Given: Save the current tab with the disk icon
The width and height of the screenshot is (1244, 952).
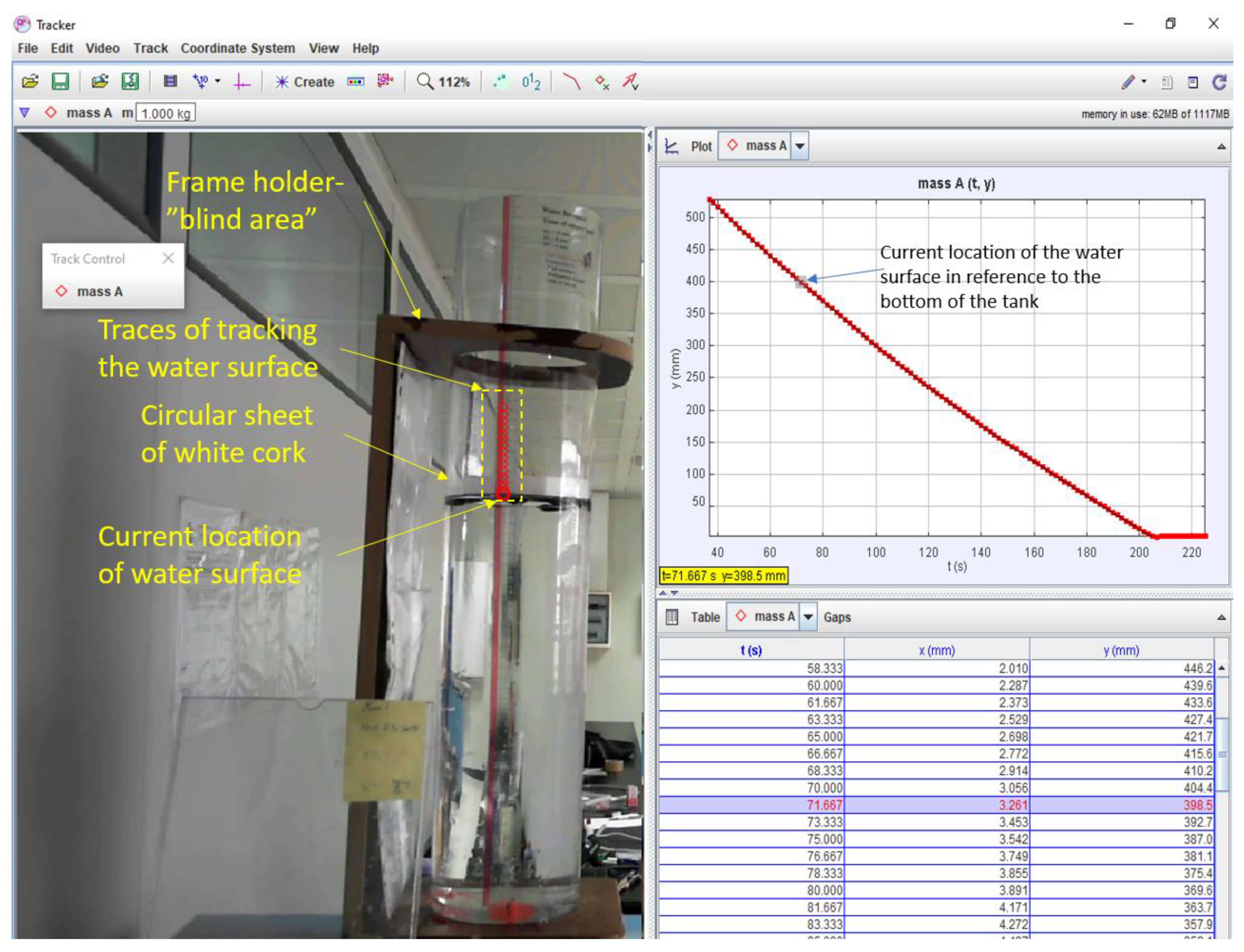Looking at the screenshot, I should coord(60,82).
